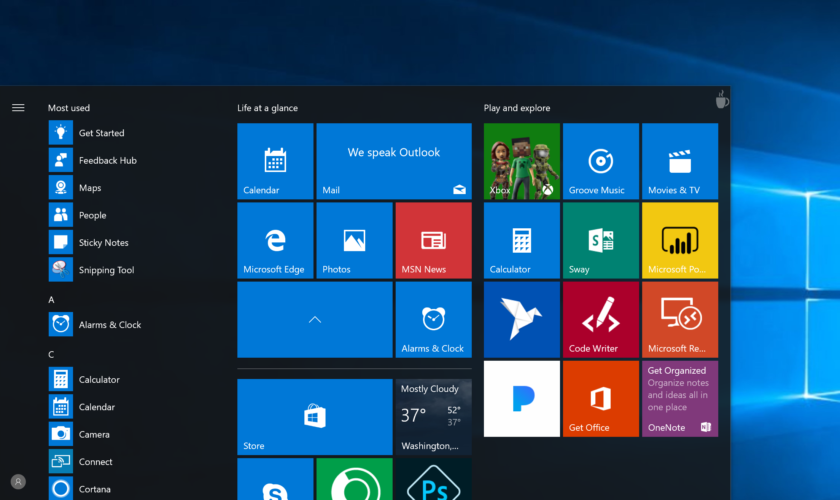Click the Get Office tile
The height and width of the screenshot is (500, 840).
(x=600, y=398)
